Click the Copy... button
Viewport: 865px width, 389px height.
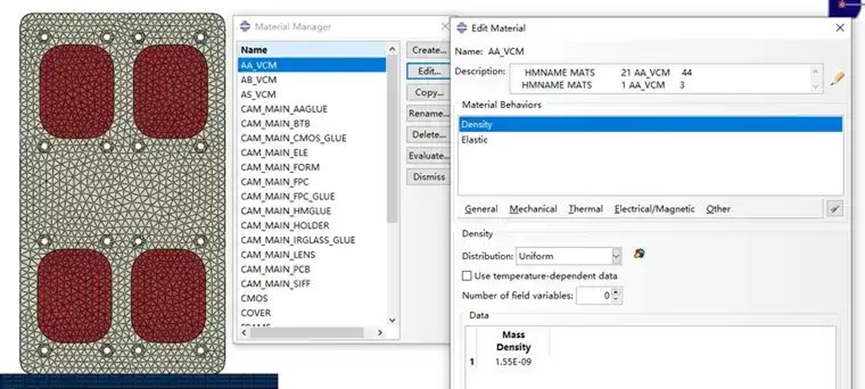click(428, 92)
